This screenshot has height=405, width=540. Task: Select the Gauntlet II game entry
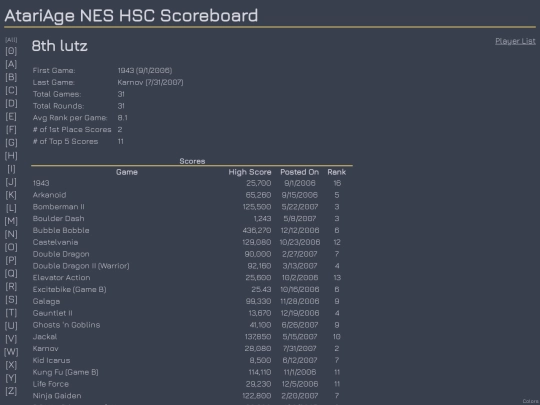(53, 313)
